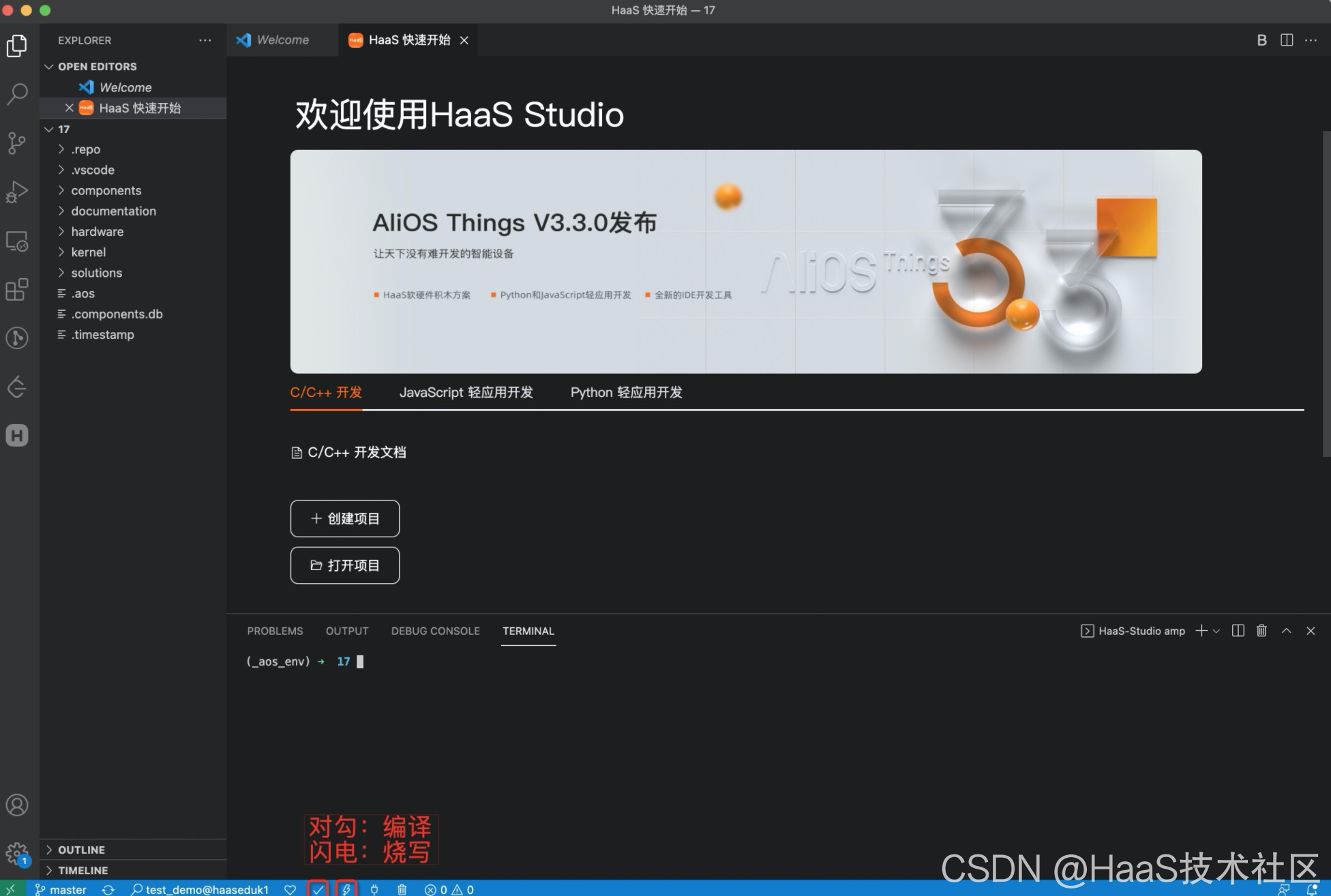Expand the components folder
This screenshot has height=896, width=1331.
coord(106,190)
